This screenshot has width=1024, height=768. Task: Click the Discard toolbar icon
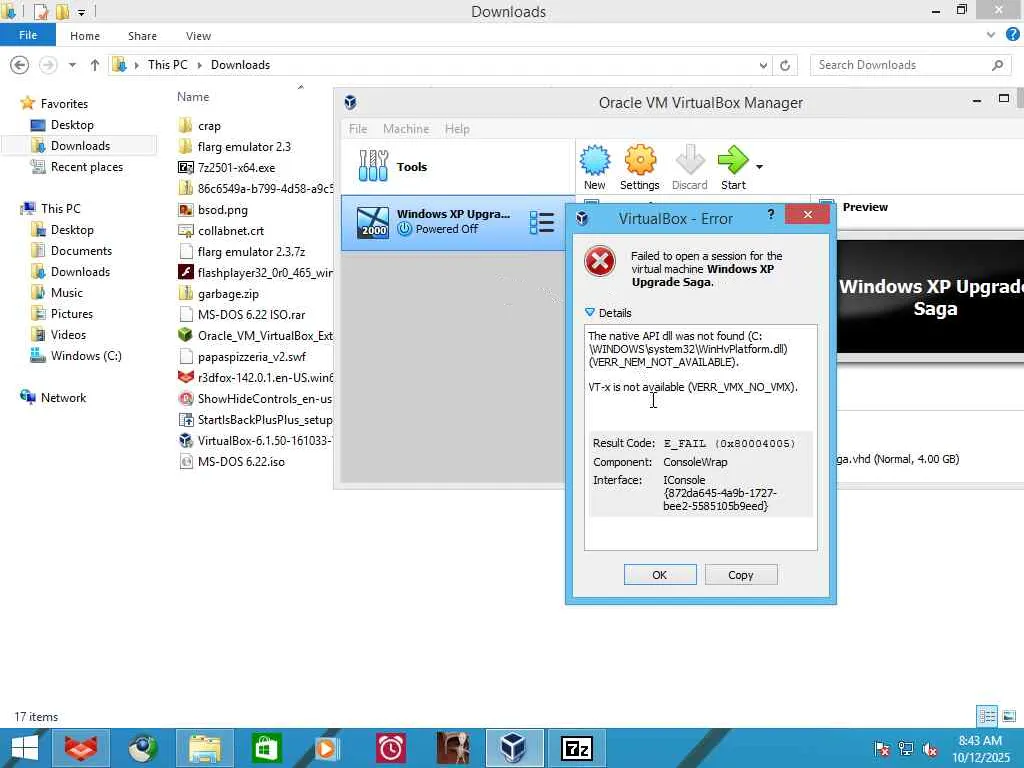690,167
